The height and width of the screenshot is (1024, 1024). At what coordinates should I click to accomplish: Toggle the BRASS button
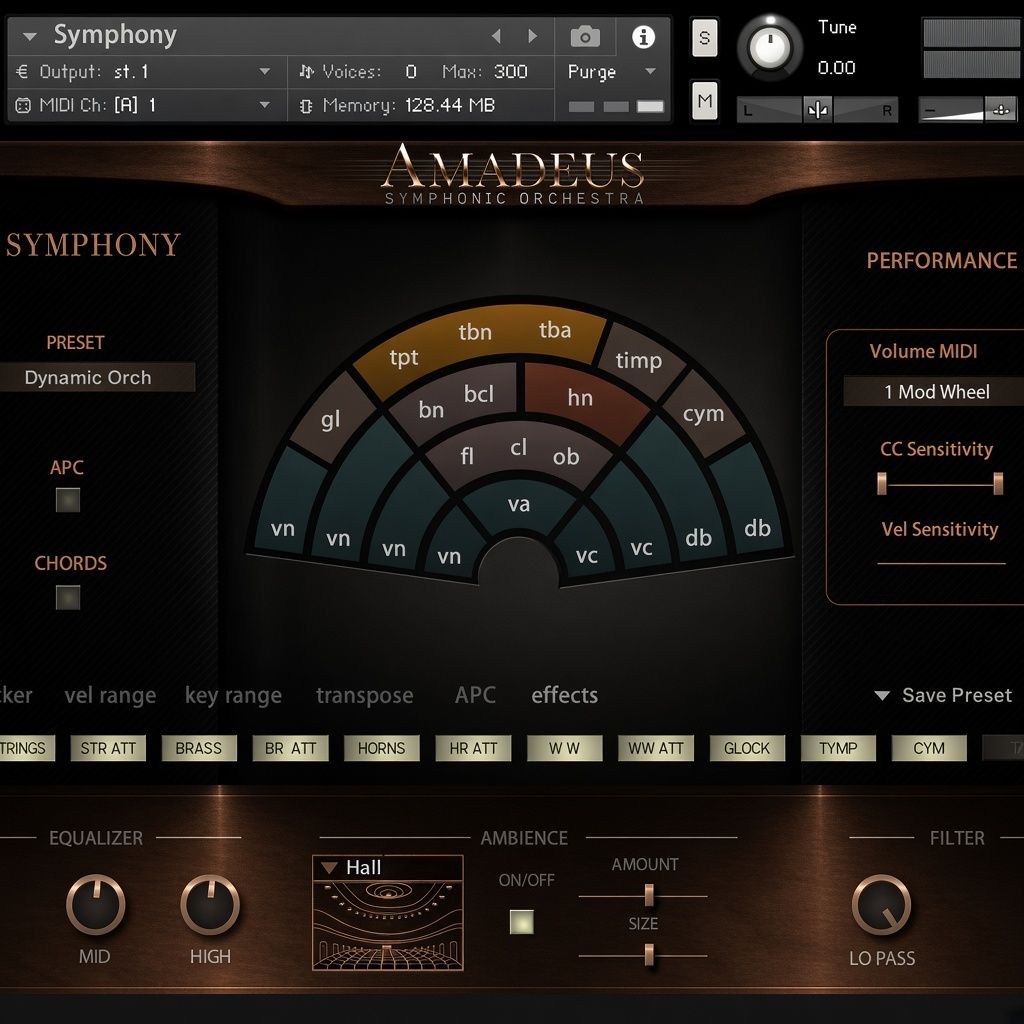199,748
